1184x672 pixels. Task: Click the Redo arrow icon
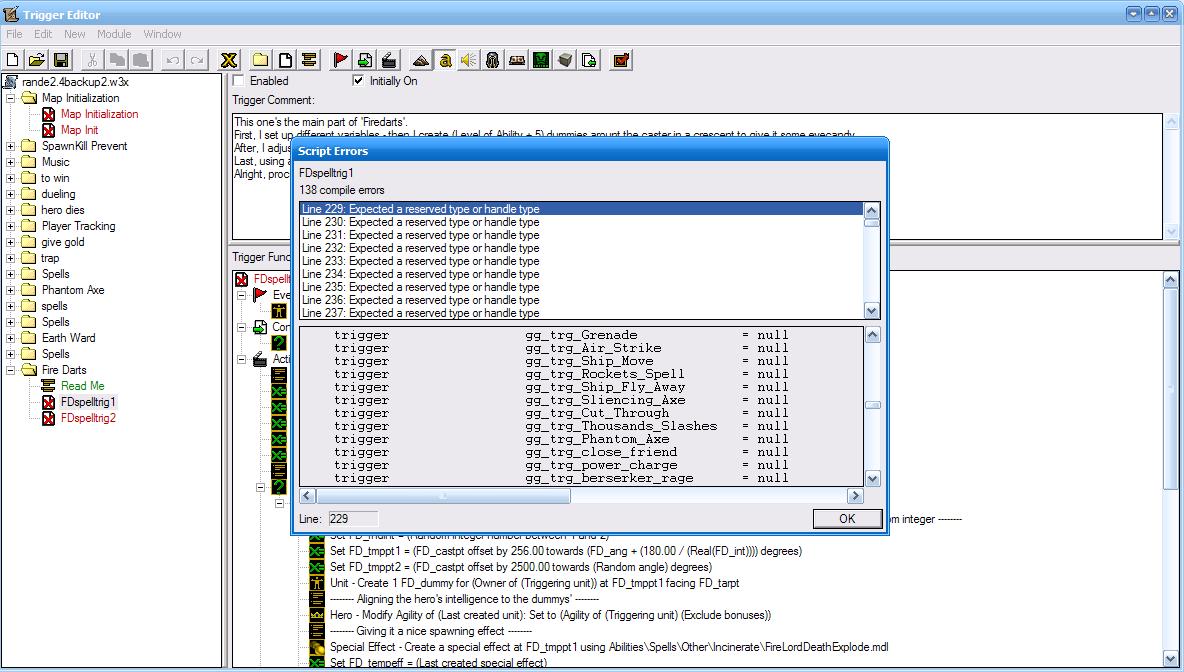[x=197, y=60]
